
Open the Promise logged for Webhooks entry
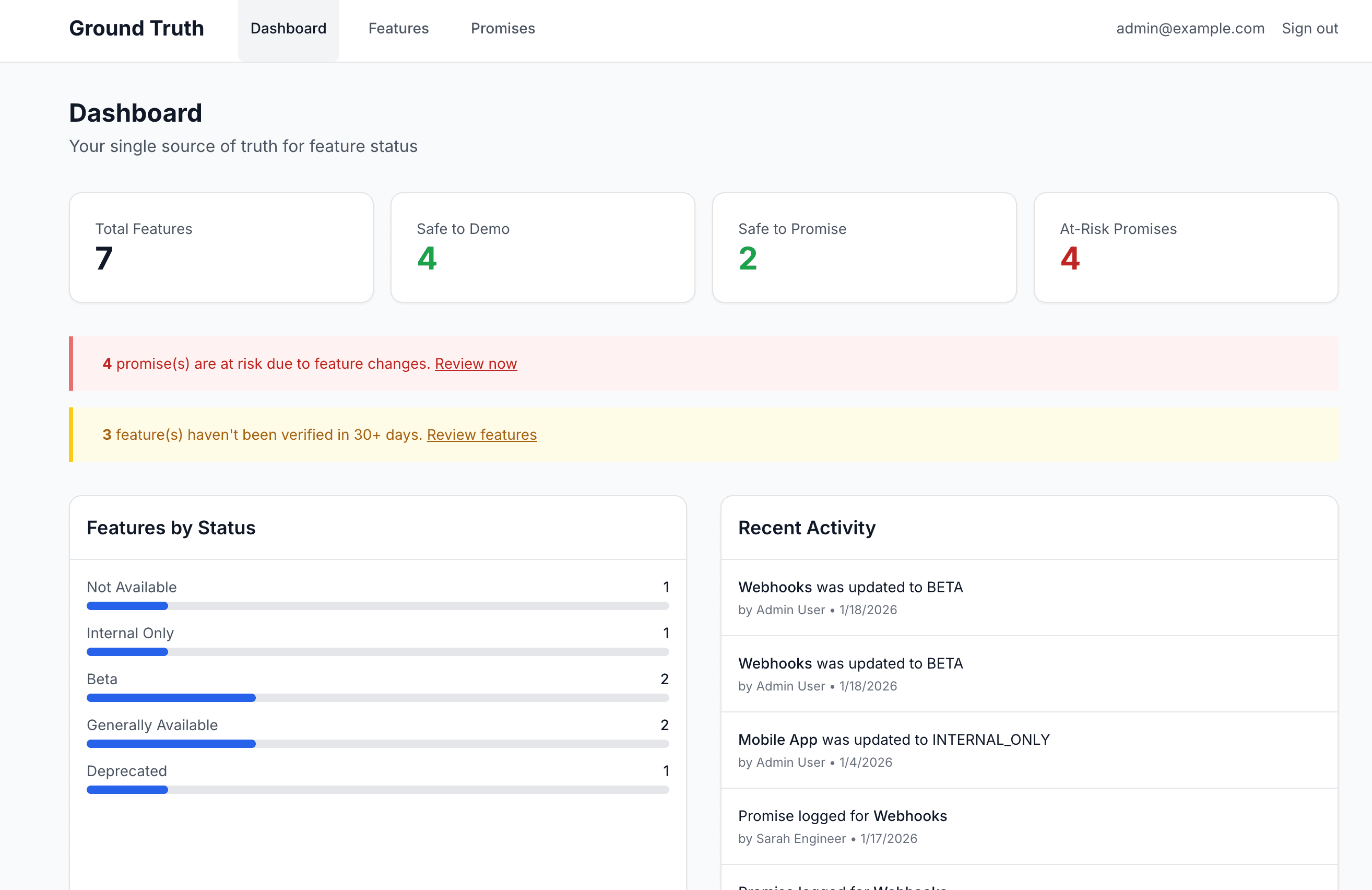click(x=1030, y=826)
